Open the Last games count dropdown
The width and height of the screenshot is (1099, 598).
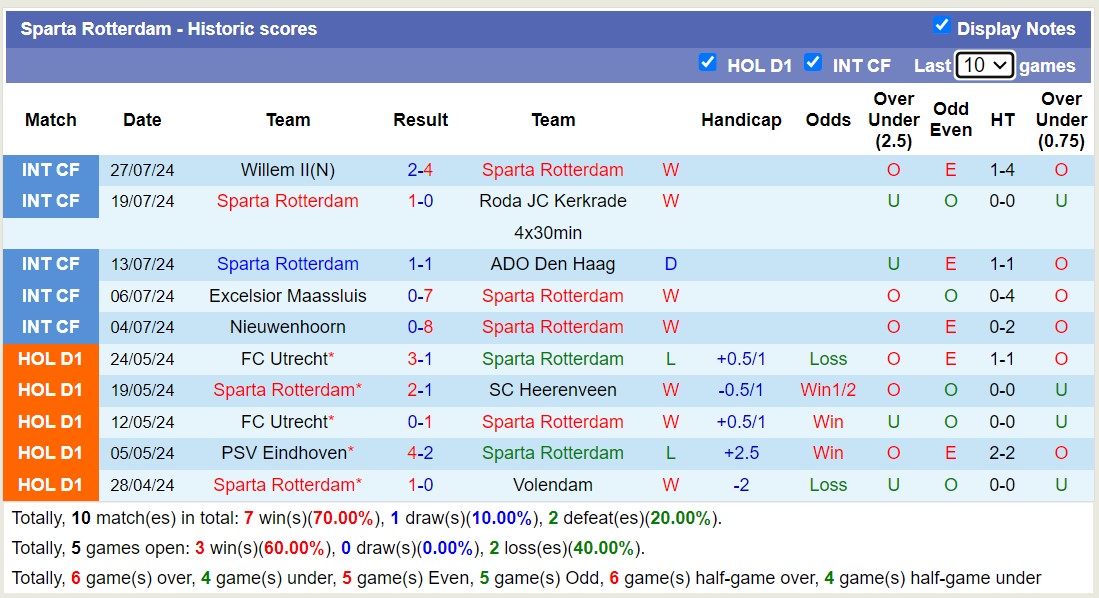[x=984, y=66]
